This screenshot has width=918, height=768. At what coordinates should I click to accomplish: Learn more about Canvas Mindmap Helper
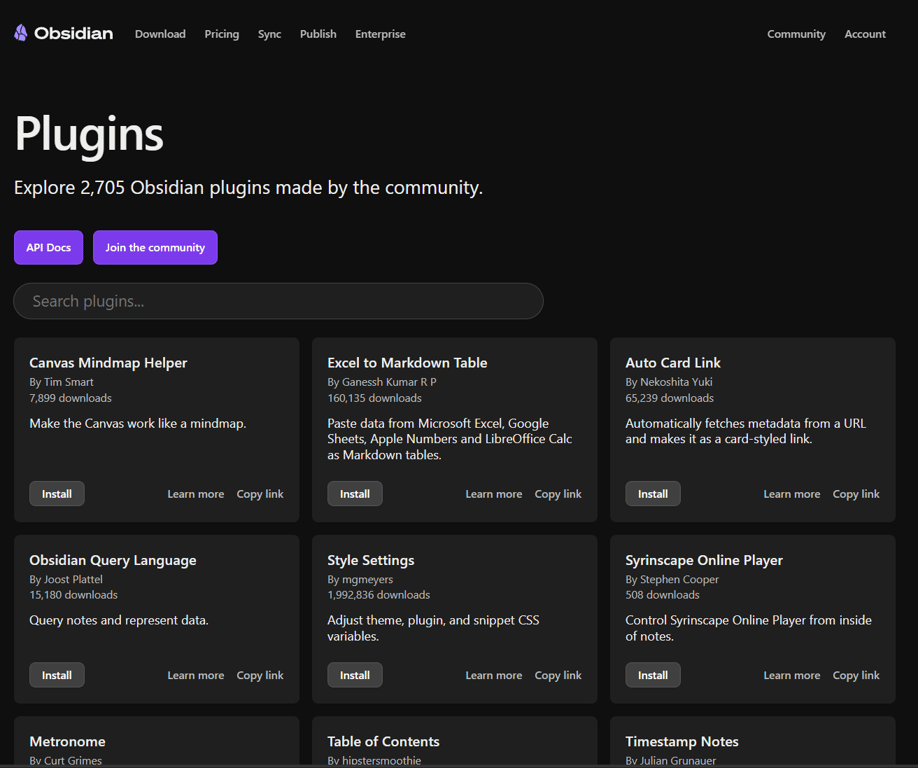point(196,494)
